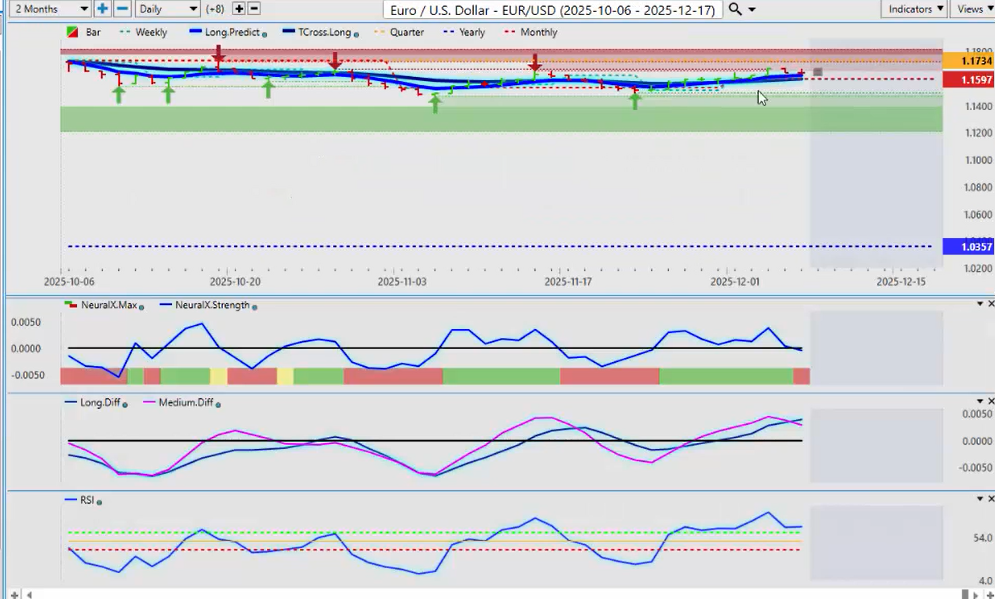Click the Euro / U.S. Dollar symbol field

(552, 9)
